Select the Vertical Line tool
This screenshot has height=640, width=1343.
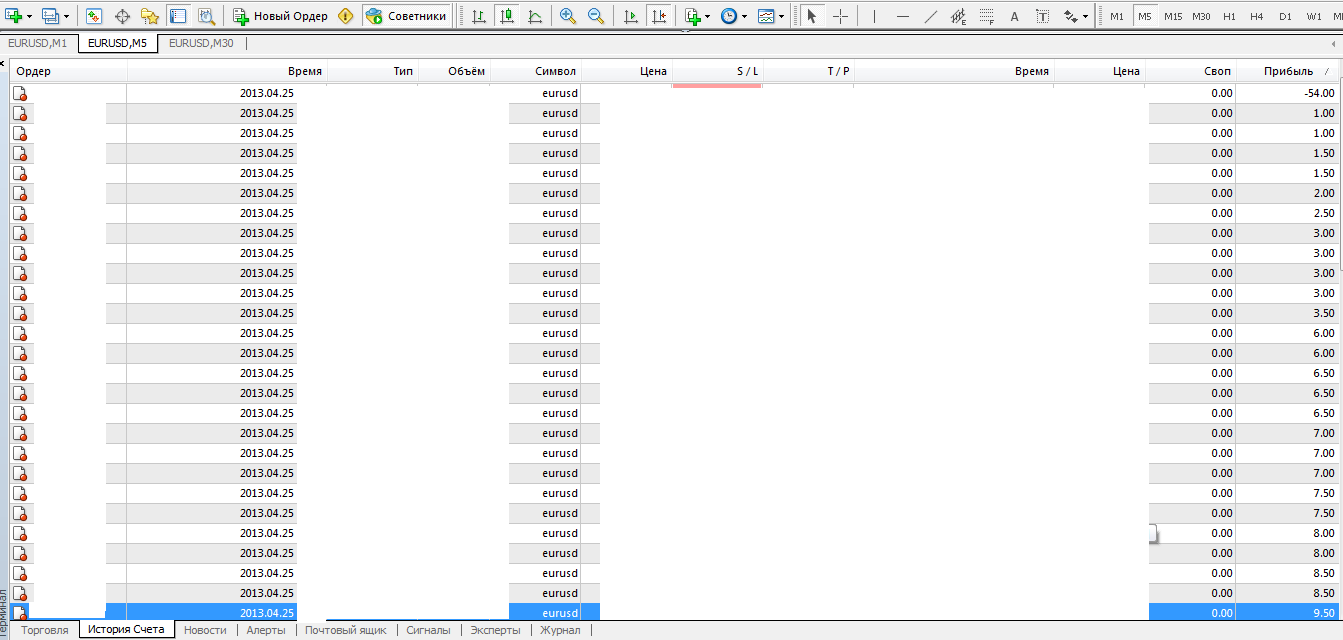tap(874, 16)
